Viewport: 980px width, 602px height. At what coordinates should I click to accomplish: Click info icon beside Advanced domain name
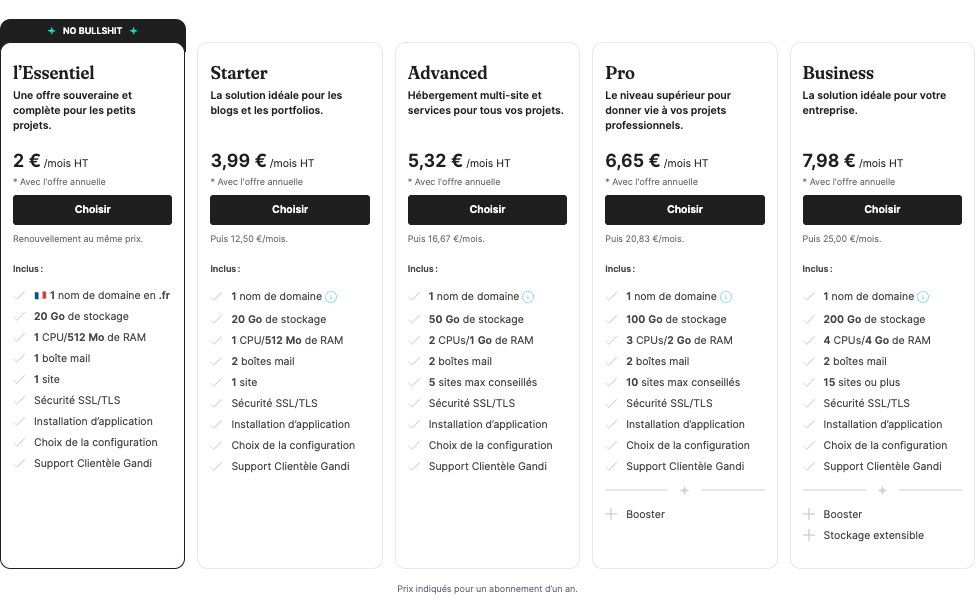coord(529,297)
